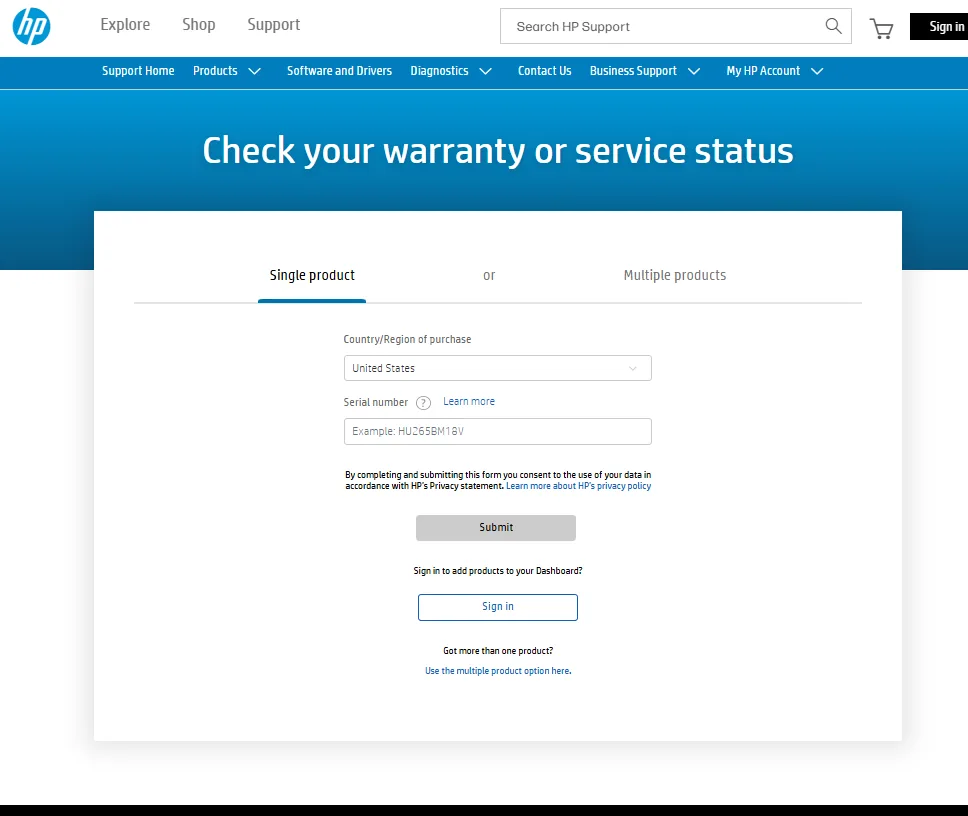This screenshot has height=816, width=968.
Task: Click the Submit button
Action: click(496, 528)
